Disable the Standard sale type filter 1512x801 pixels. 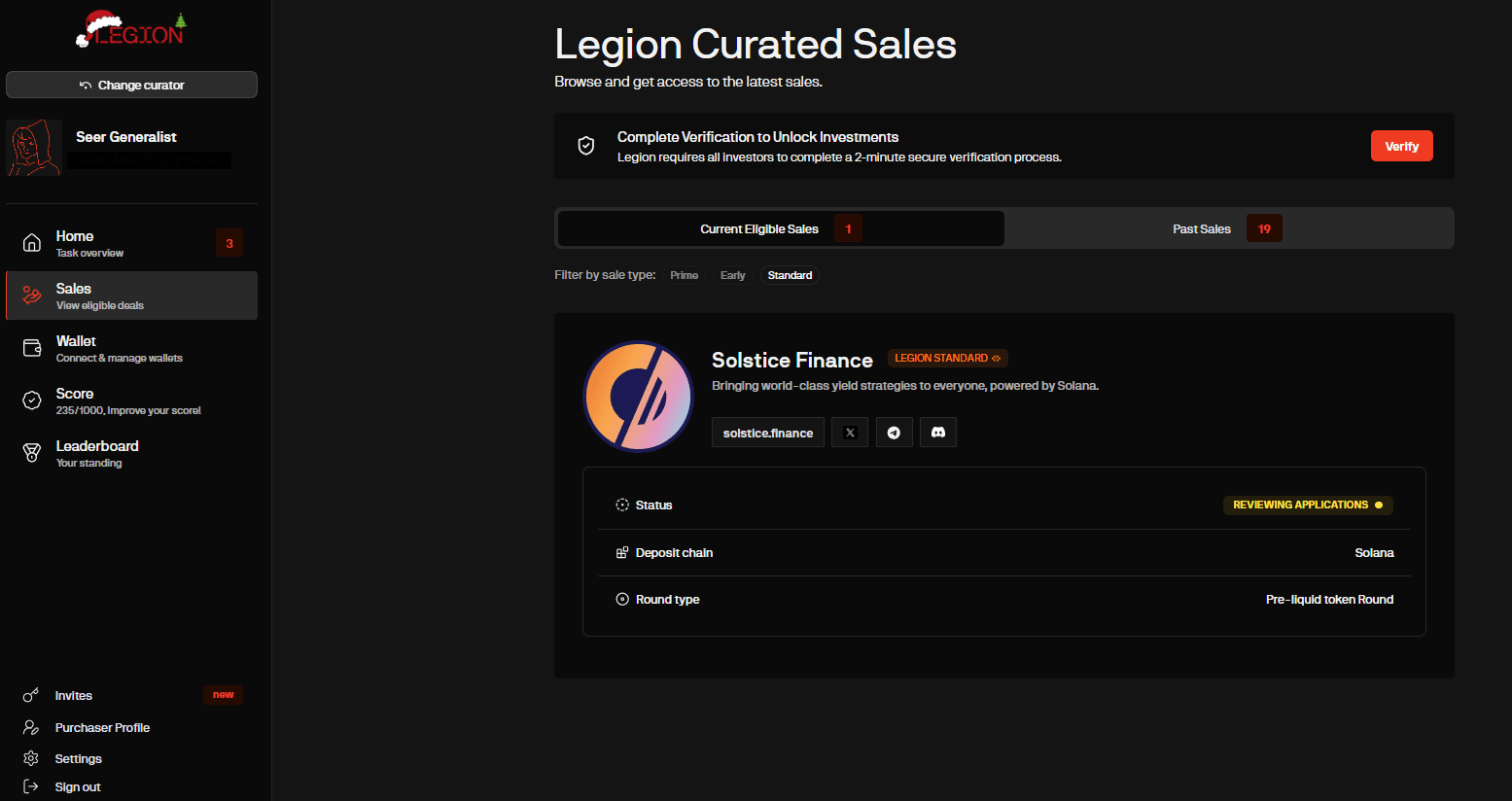point(790,275)
